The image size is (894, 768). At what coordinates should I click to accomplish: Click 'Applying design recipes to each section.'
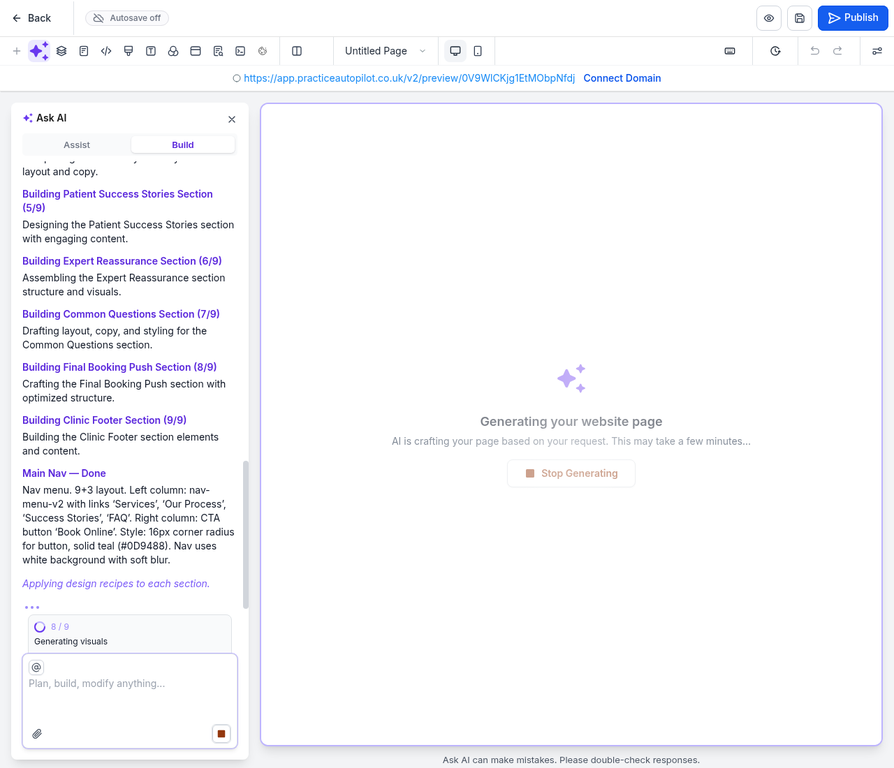click(x=116, y=584)
